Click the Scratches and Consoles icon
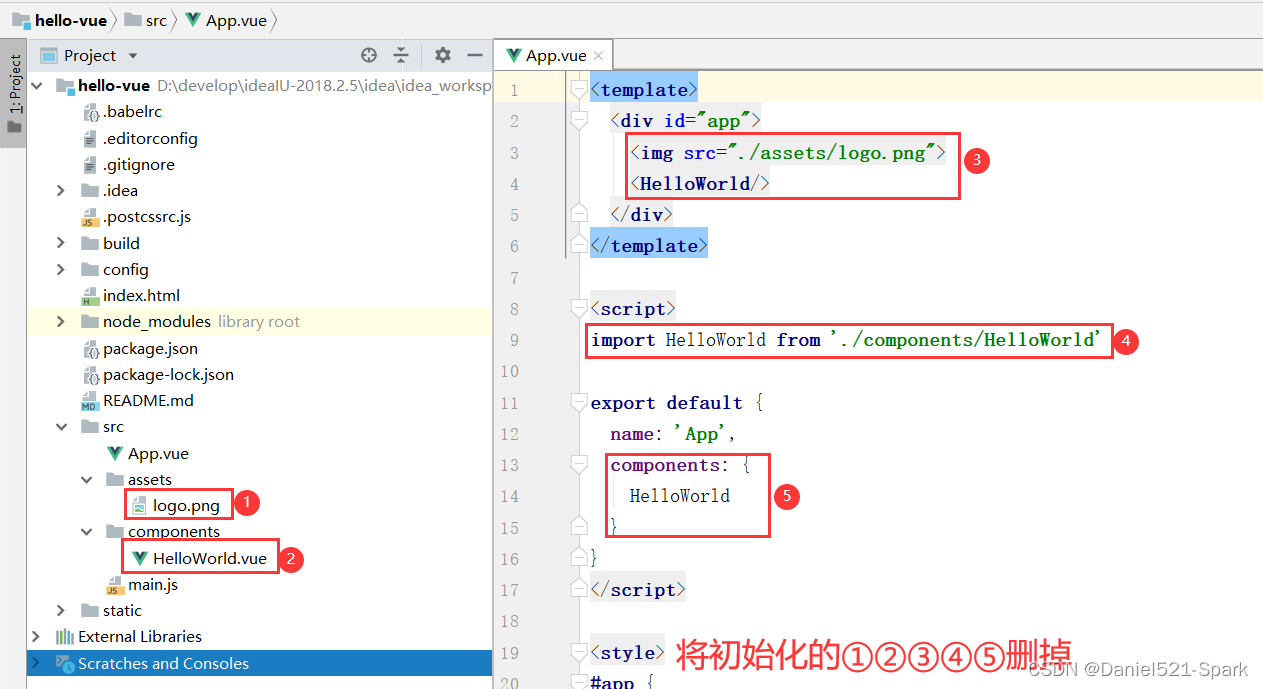 (65, 663)
